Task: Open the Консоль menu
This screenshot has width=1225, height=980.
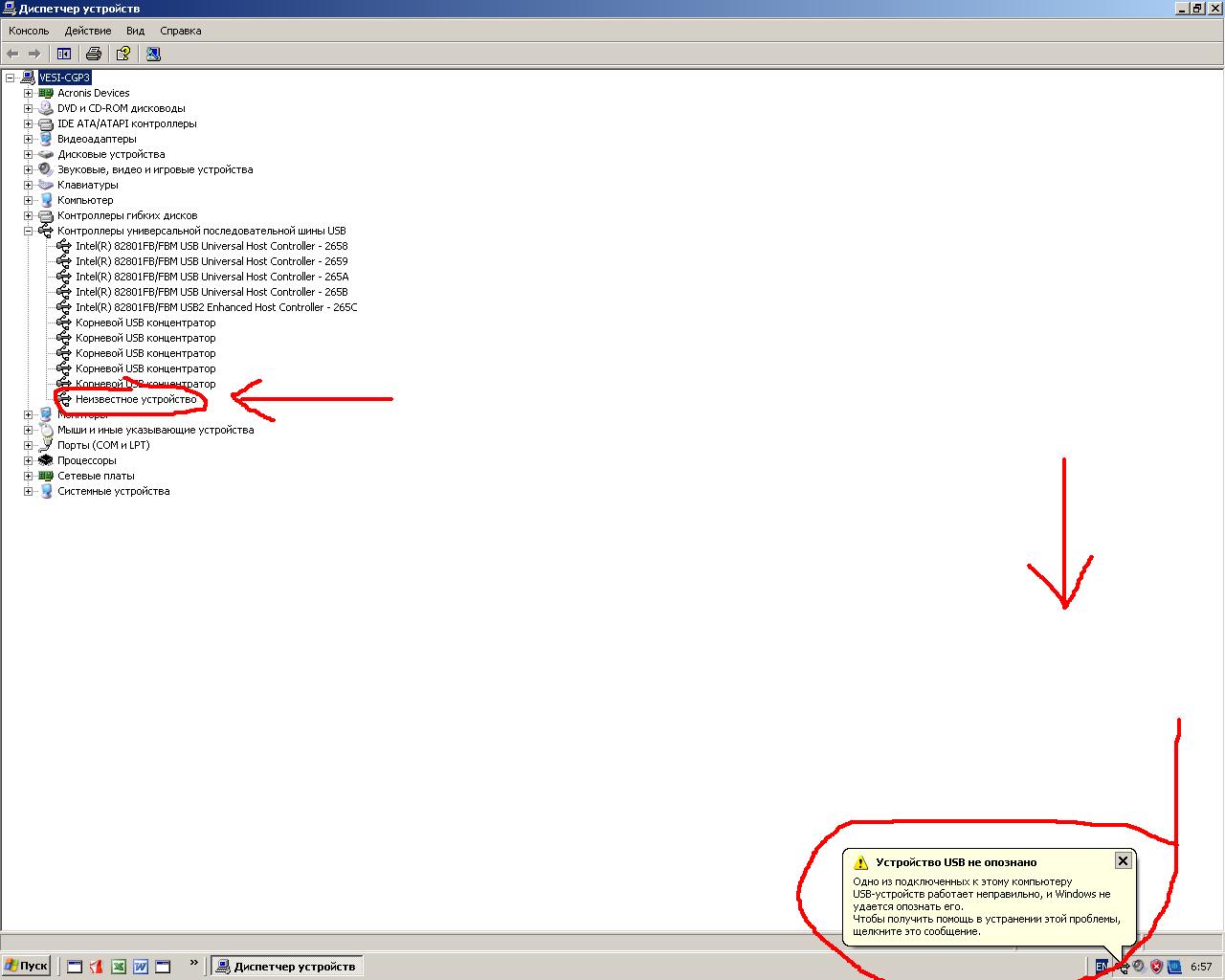Action: [x=29, y=31]
